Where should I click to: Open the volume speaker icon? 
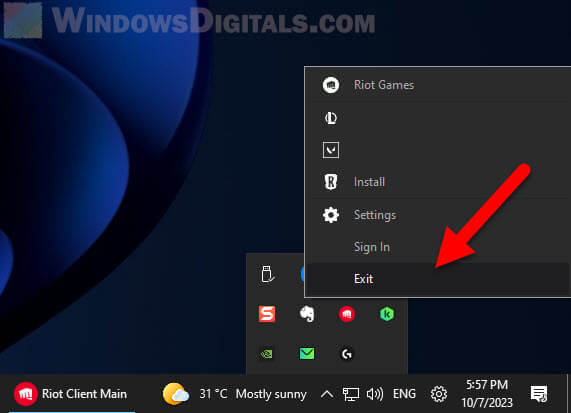click(375, 394)
